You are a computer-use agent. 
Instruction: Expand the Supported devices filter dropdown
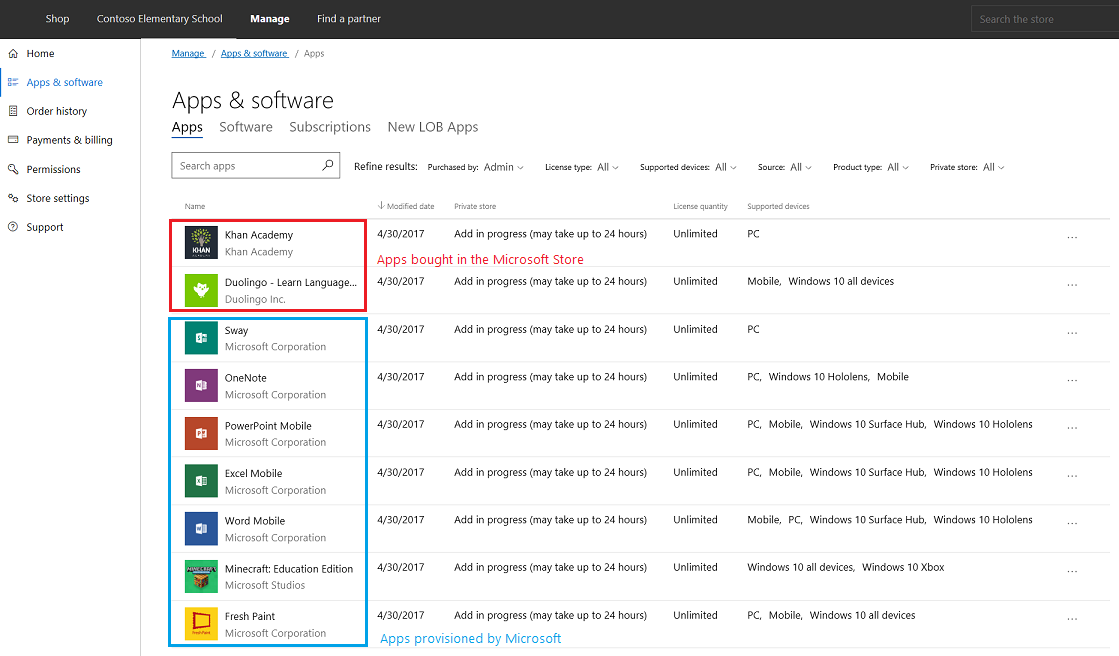click(x=725, y=168)
